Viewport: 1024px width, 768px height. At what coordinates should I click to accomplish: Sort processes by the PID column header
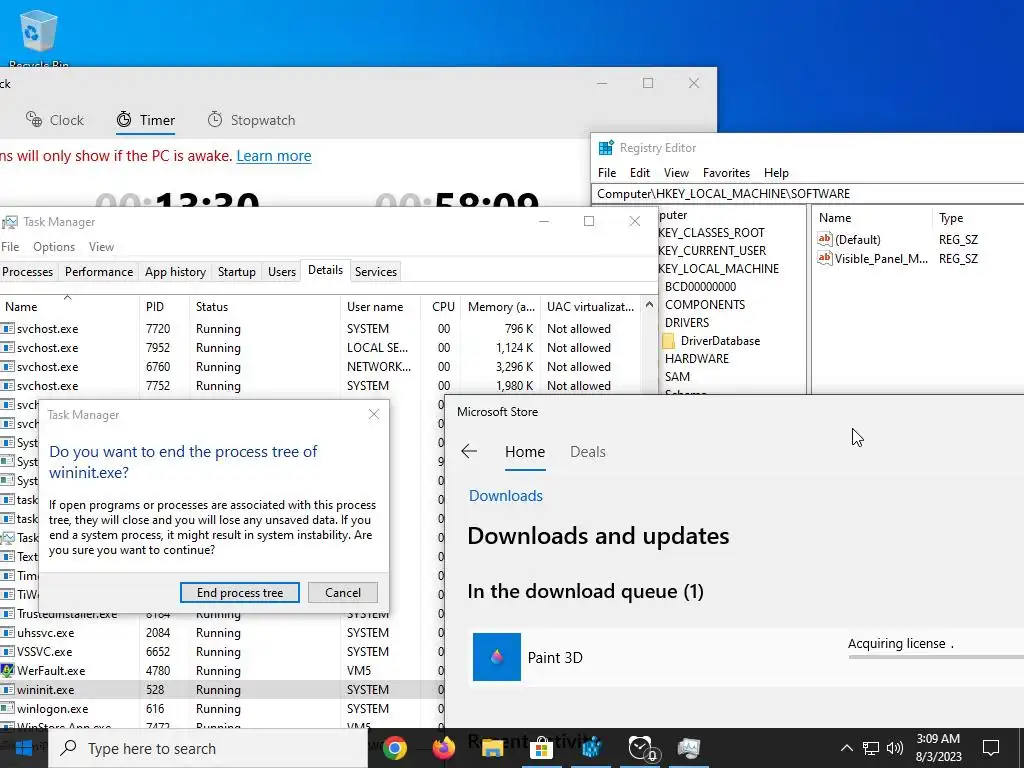164,306
